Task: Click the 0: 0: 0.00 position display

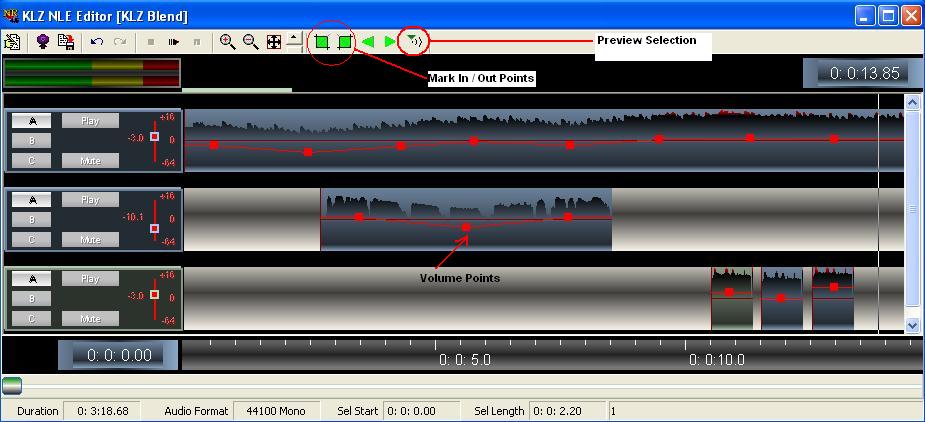Action: tap(119, 355)
